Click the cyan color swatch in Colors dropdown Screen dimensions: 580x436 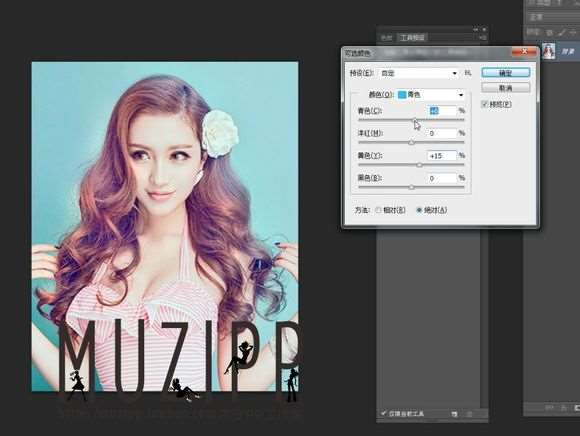point(402,95)
